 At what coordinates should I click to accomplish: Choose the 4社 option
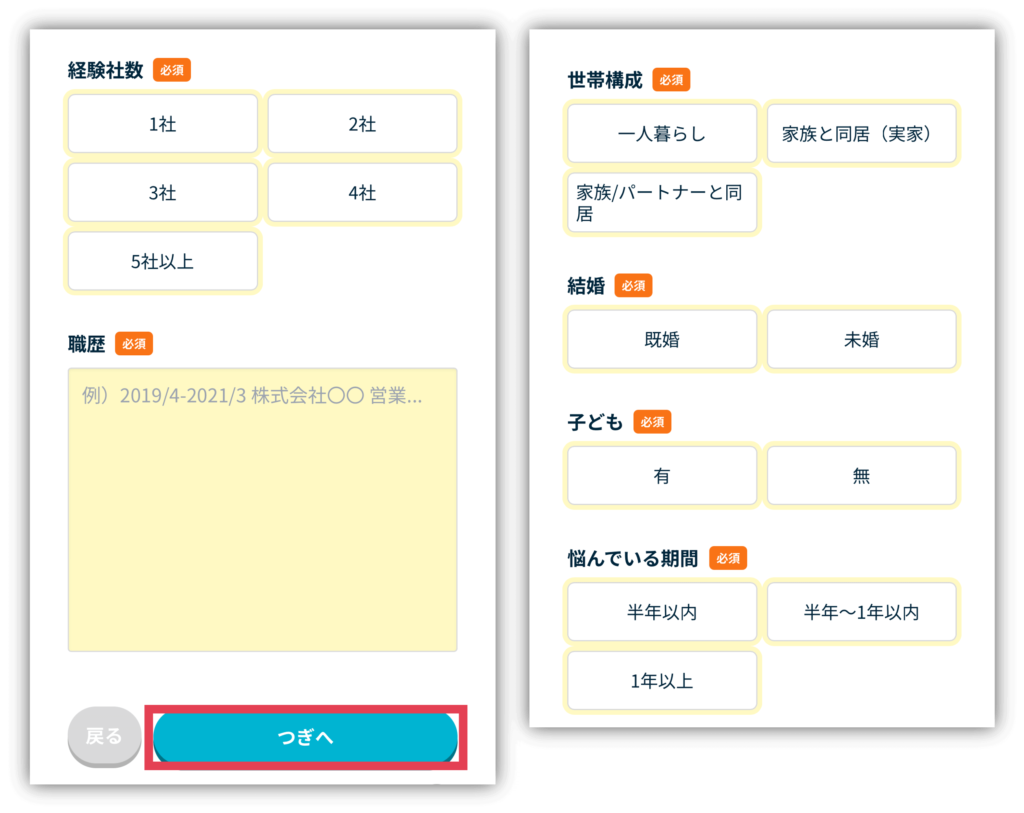coord(362,193)
